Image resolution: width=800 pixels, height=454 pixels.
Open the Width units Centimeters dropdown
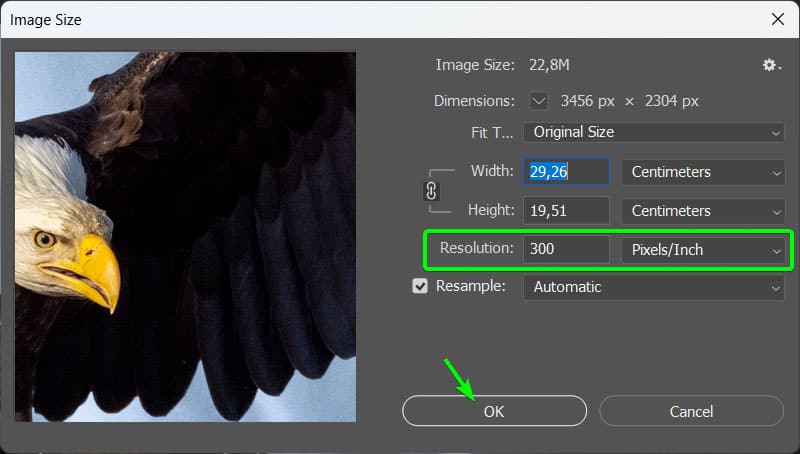pos(703,172)
